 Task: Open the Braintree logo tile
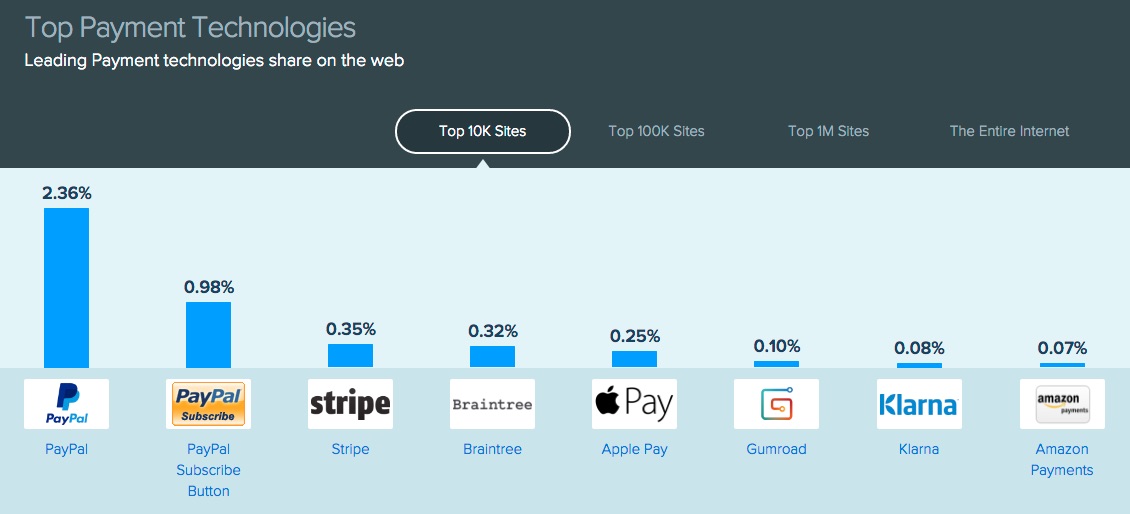[x=492, y=404]
